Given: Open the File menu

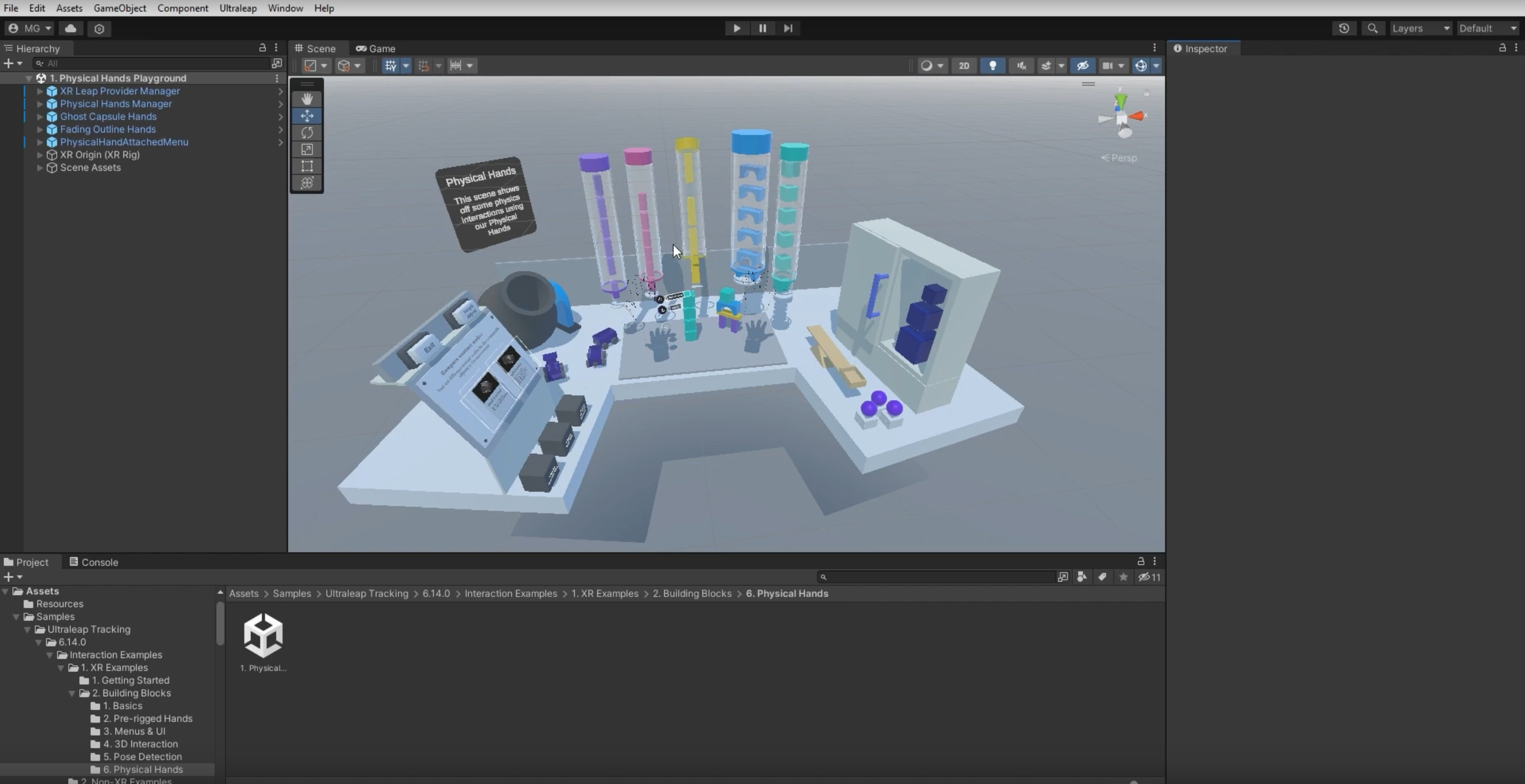Looking at the screenshot, I should click(11, 8).
